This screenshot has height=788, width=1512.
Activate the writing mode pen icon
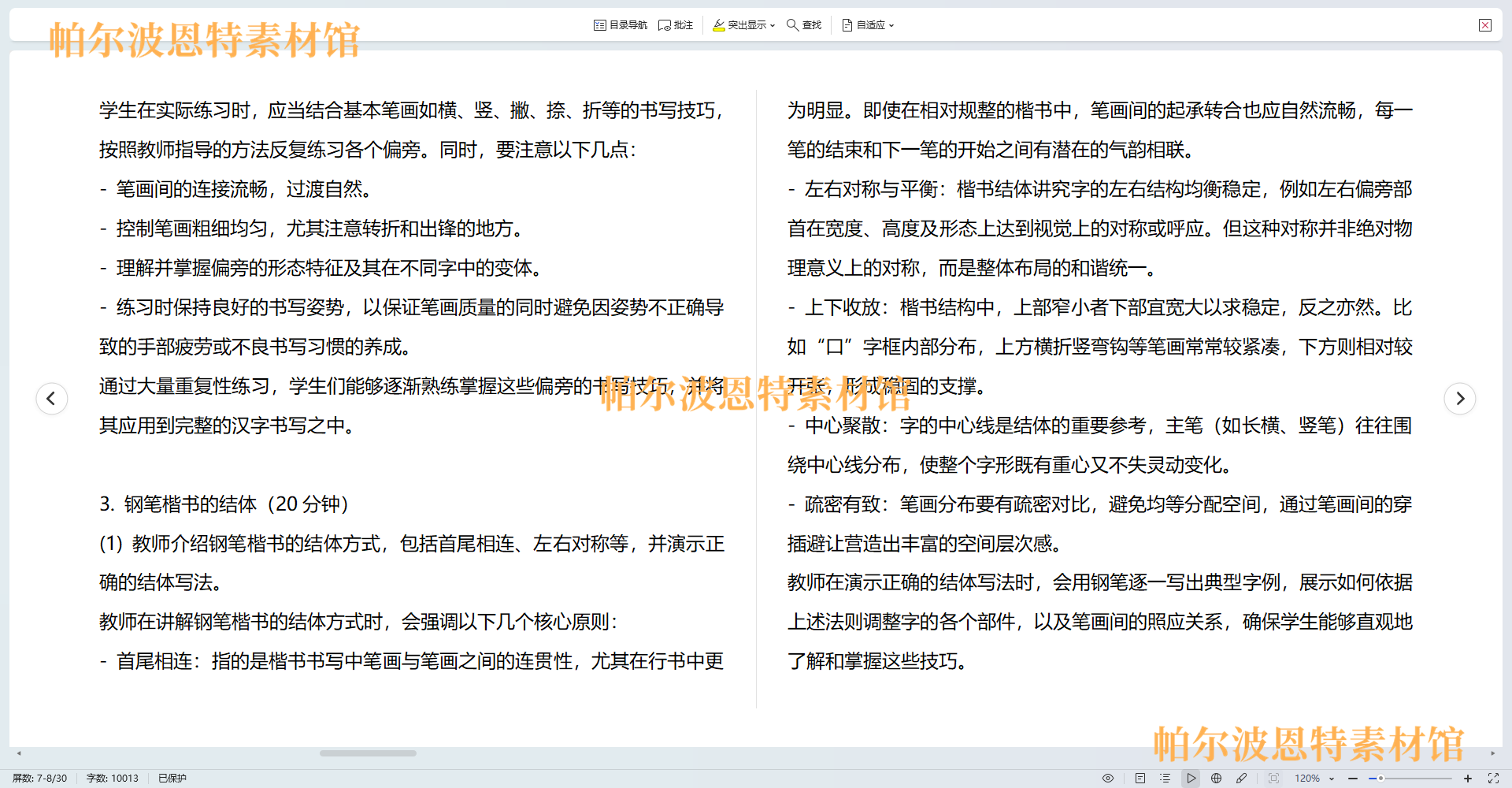[x=1242, y=778]
